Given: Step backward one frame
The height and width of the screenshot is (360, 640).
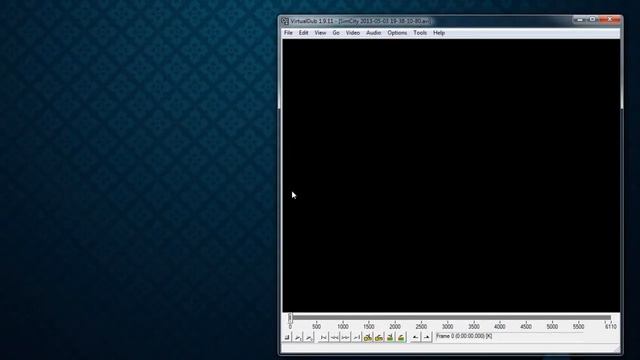Looking at the screenshot, I should coord(334,337).
